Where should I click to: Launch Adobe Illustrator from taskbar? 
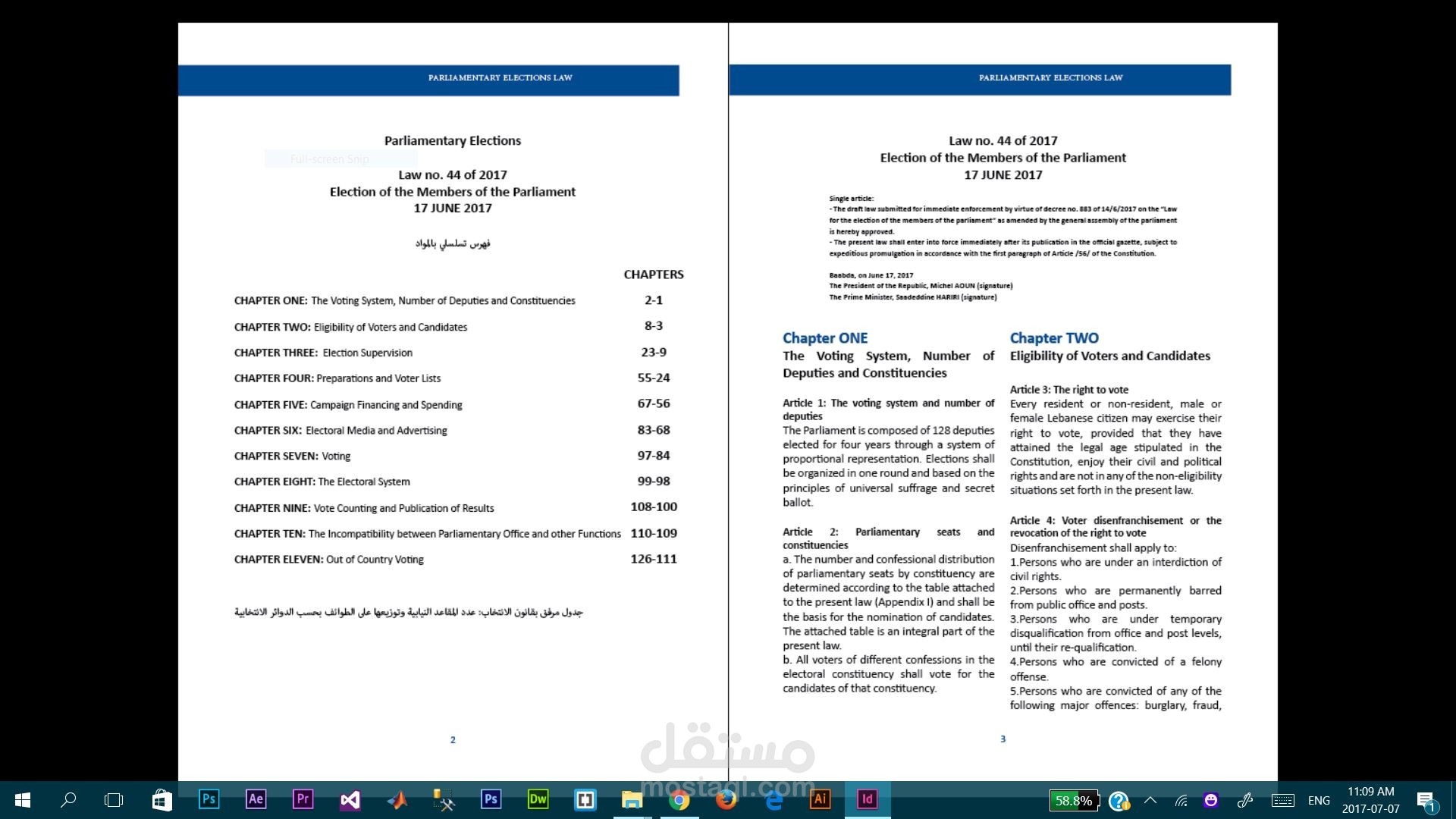click(x=820, y=799)
